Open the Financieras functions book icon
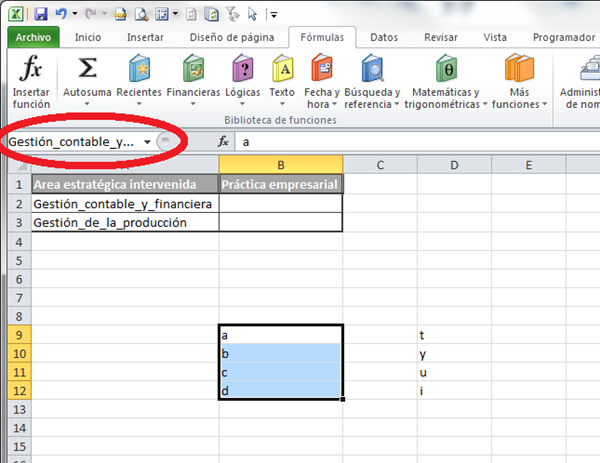The height and width of the screenshot is (463, 600). click(193, 70)
